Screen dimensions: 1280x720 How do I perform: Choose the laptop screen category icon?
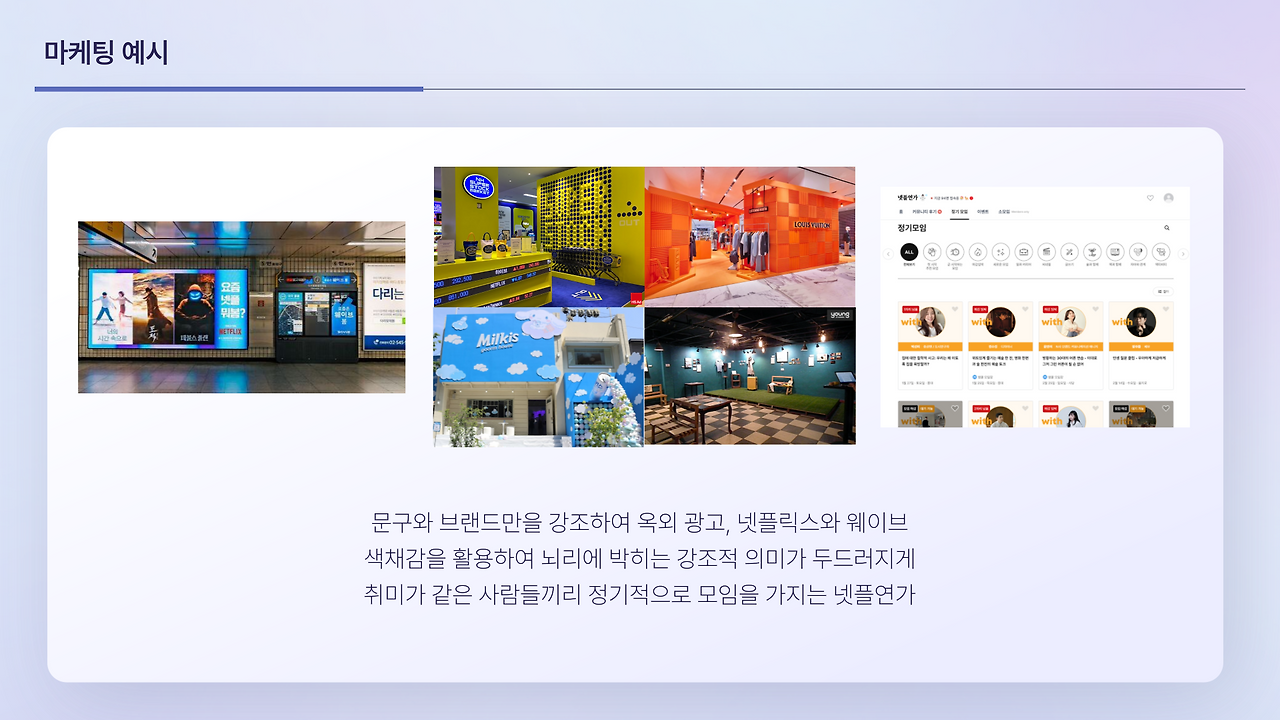coord(1115,253)
